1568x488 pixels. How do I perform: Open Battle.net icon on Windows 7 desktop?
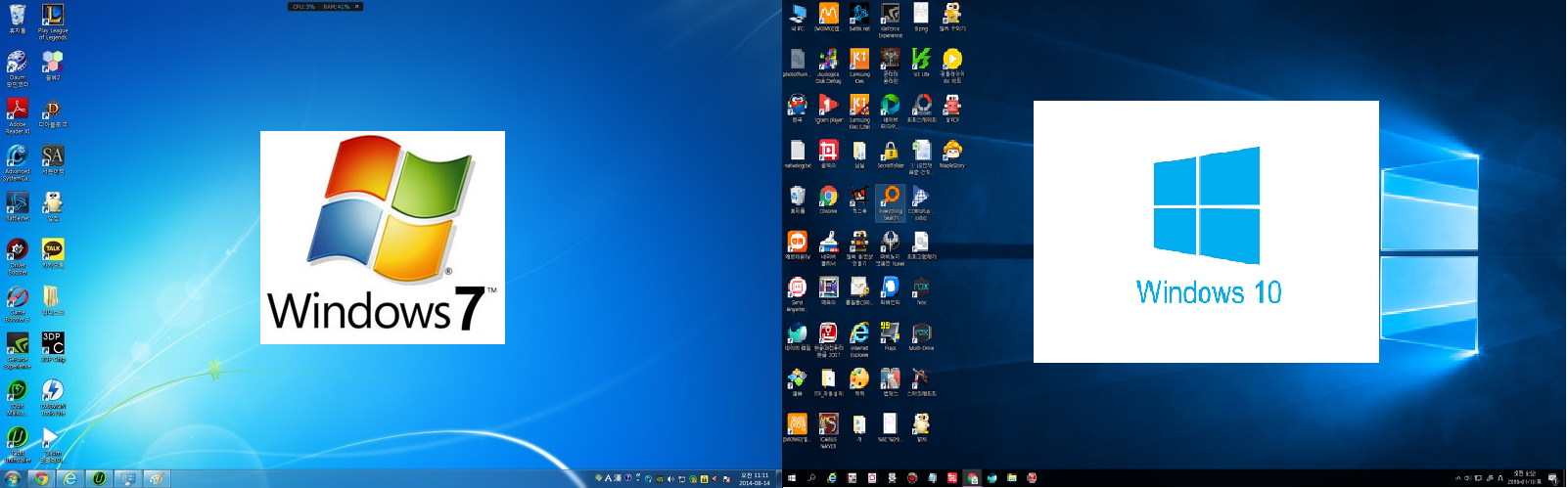(18, 206)
